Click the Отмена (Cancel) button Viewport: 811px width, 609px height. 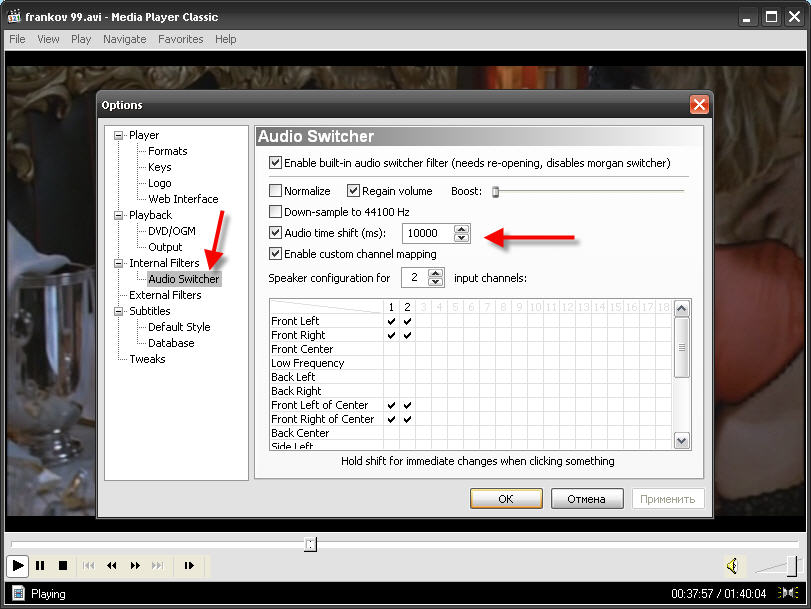pos(587,499)
